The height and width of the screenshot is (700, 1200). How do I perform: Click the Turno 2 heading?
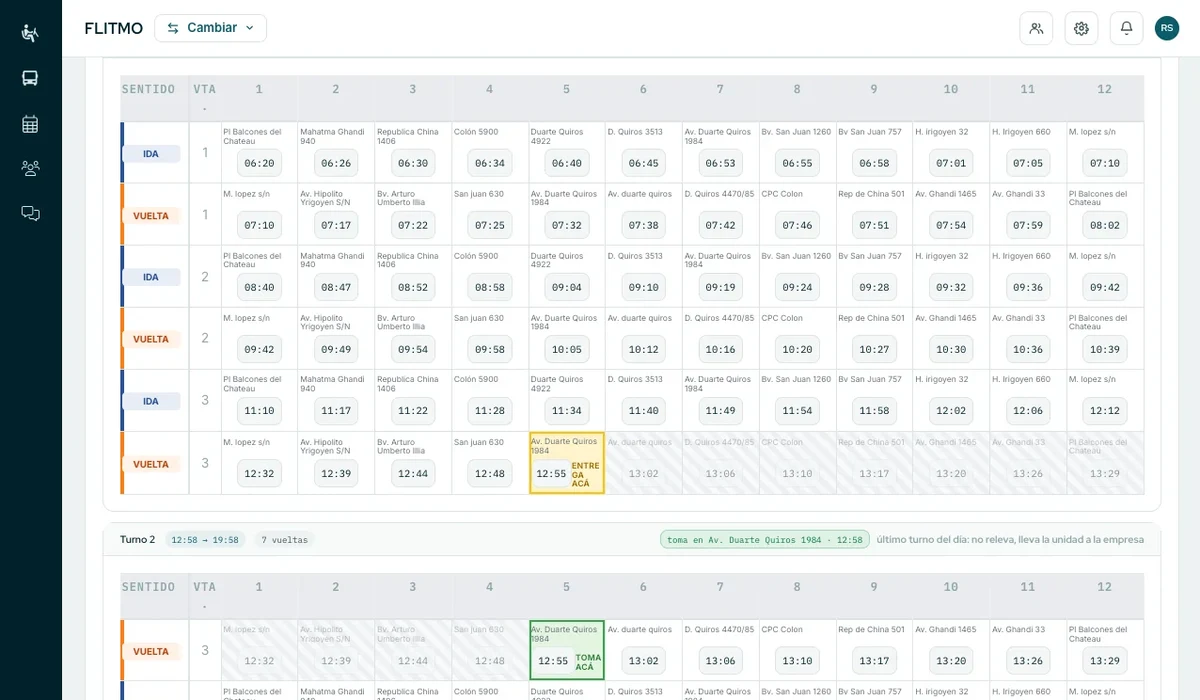pyautogui.click(x=138, y=540)
